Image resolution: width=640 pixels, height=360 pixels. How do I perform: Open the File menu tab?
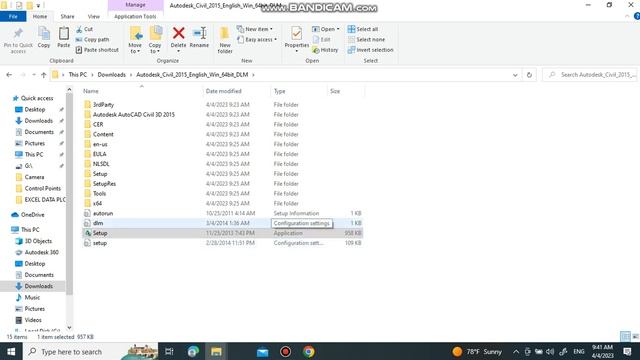point(13,16)
